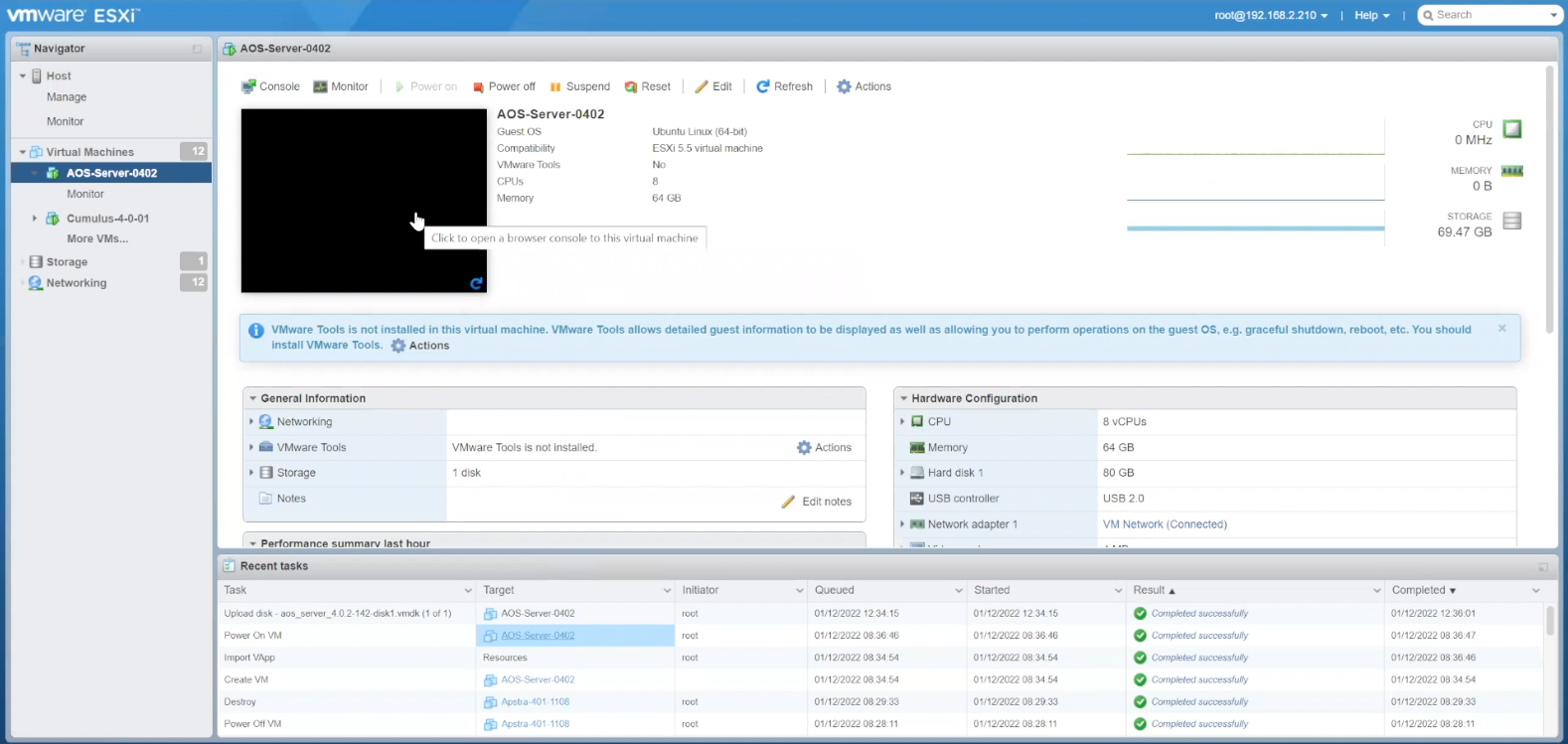The image size is (1568, 744).
Task: Suspend the virtual machine
Action: click(579, 86)
